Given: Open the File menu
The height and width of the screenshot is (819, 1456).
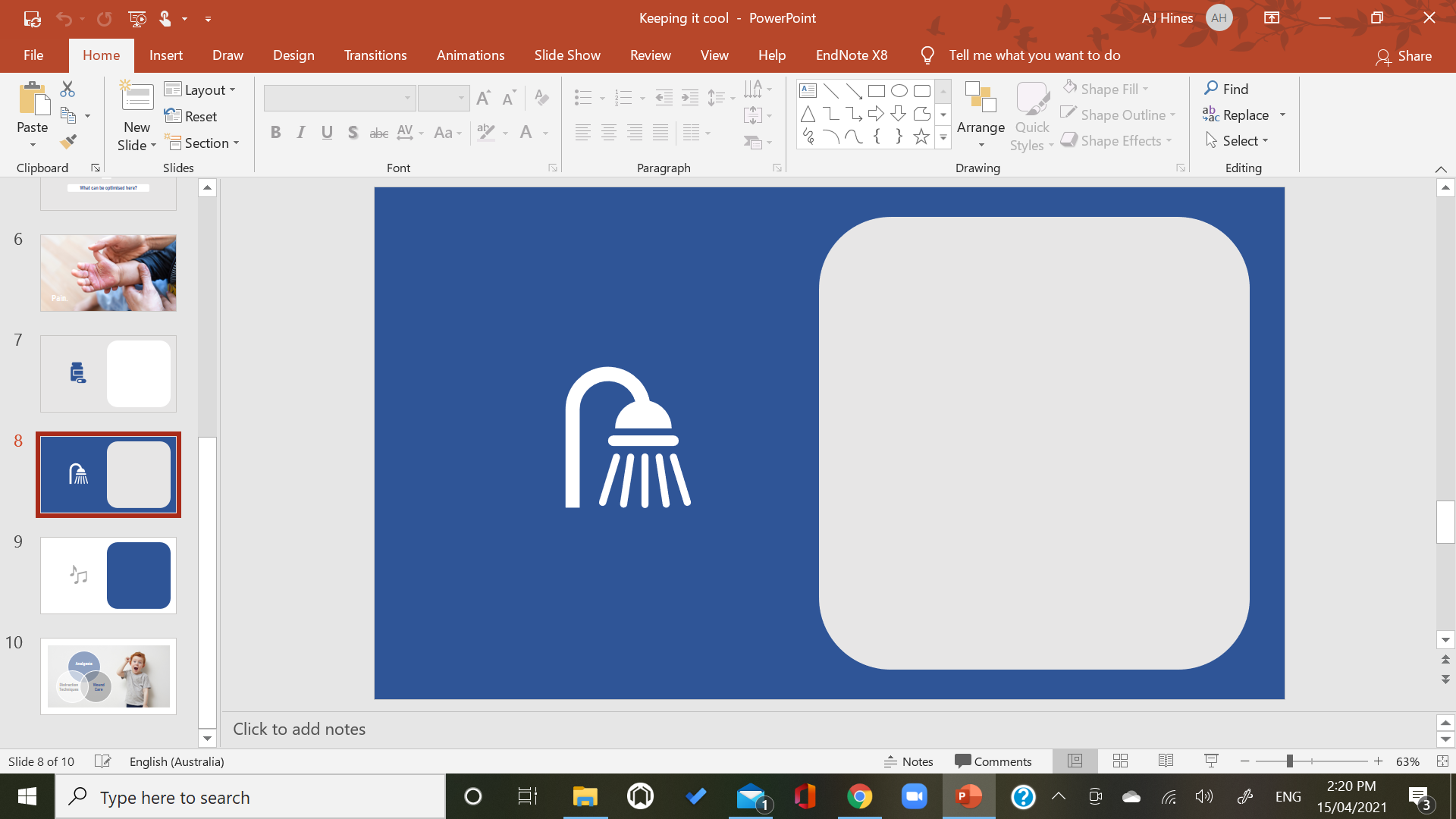Looking at the screenshot, I should click(x=33, y=55).
